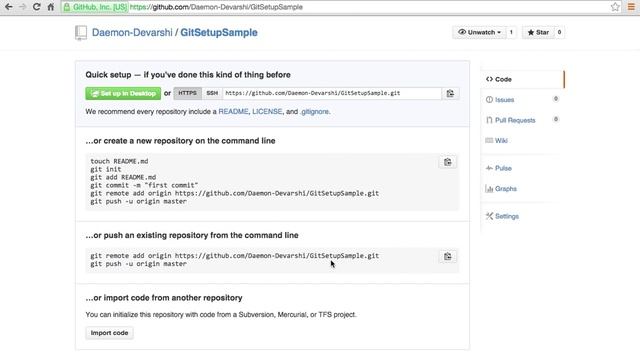Select the SSH protocol toggle
Screen dimensions: 640x360
(212, 93)
